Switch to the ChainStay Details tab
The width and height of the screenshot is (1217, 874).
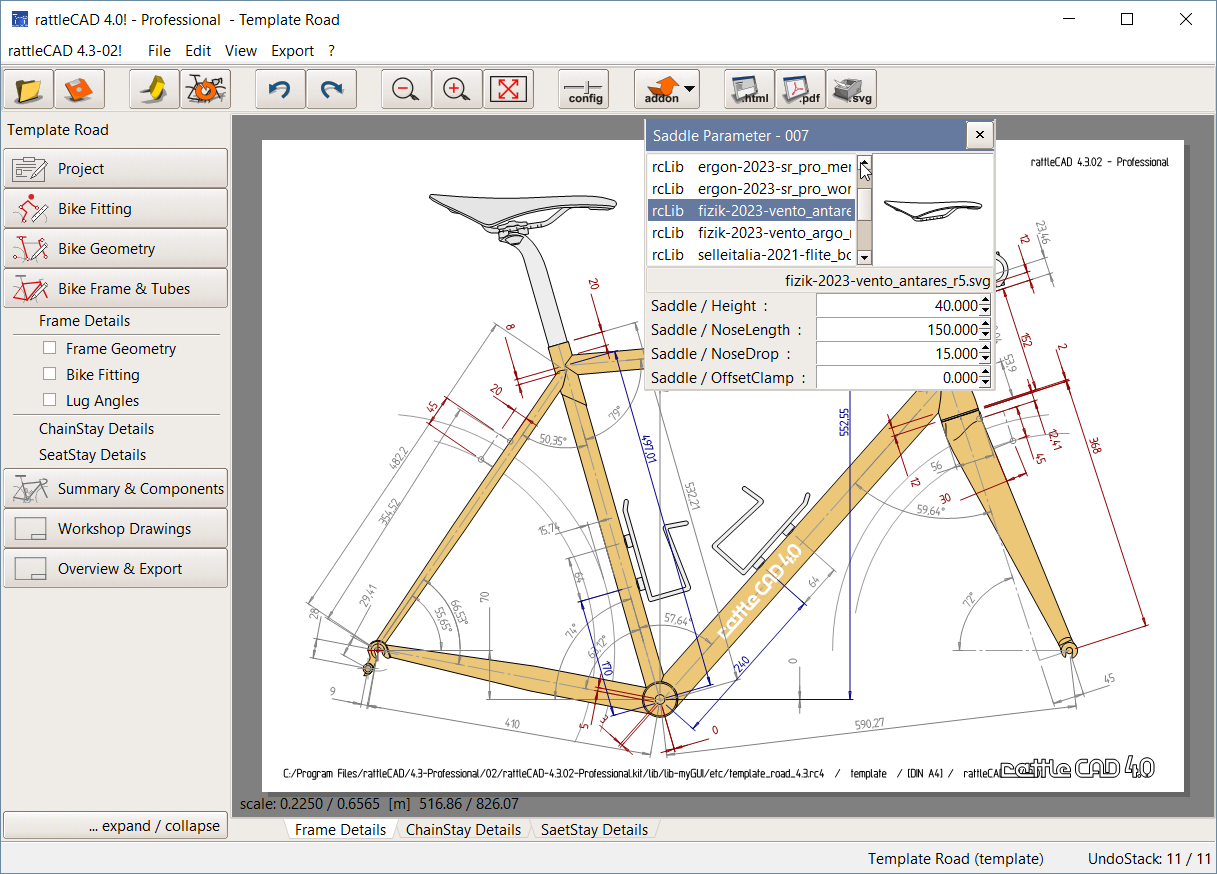[x=463, y=830]
